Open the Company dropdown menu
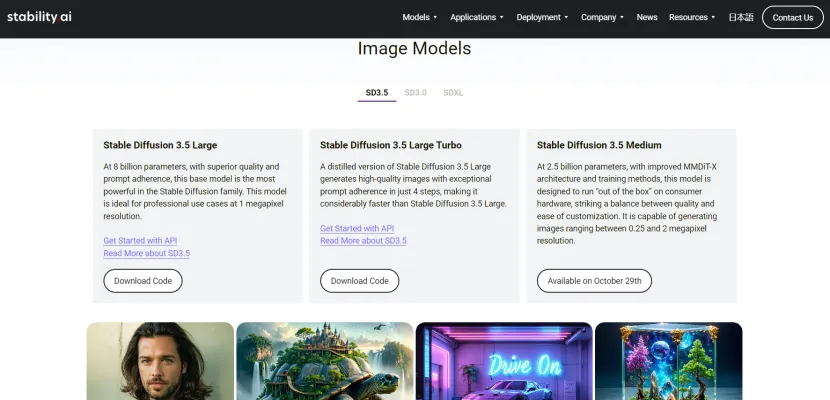This screenshot has width=830, height=400. (602, 17)
